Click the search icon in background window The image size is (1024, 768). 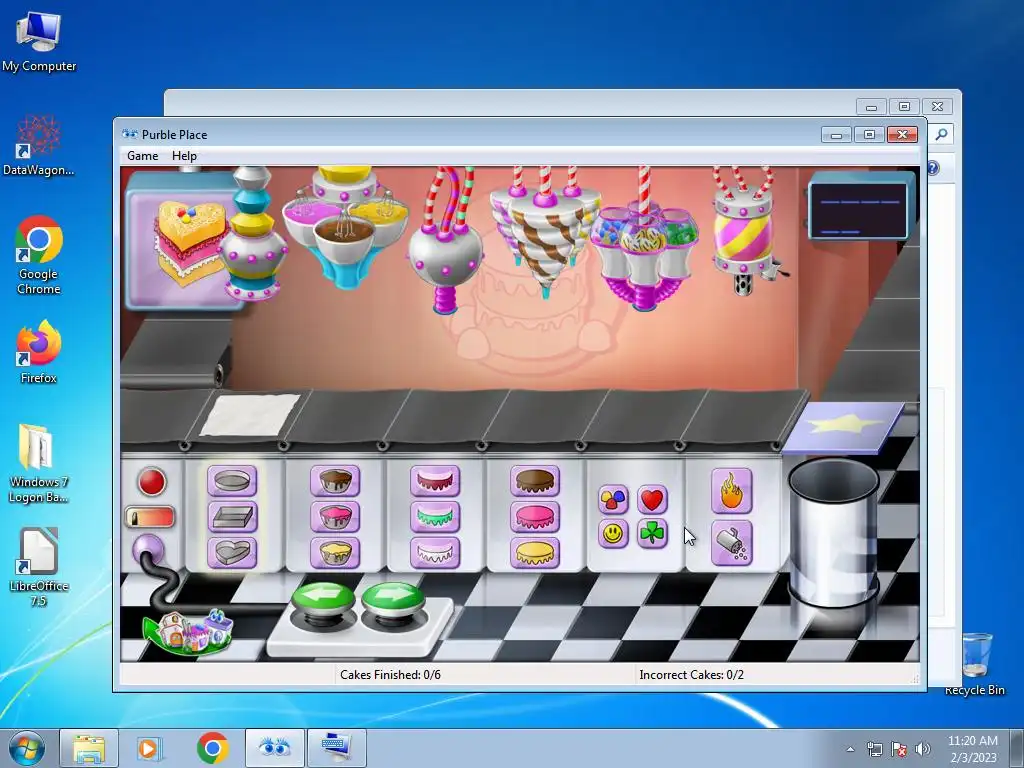[942, 135]
